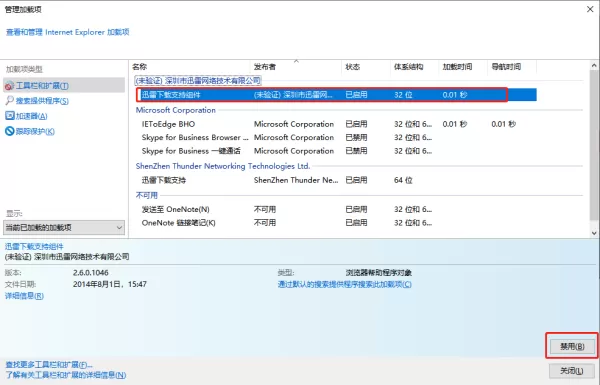
Task: Click ShenZhen Thunder Networking Technologies group header
Action: [x=223, y=166]
